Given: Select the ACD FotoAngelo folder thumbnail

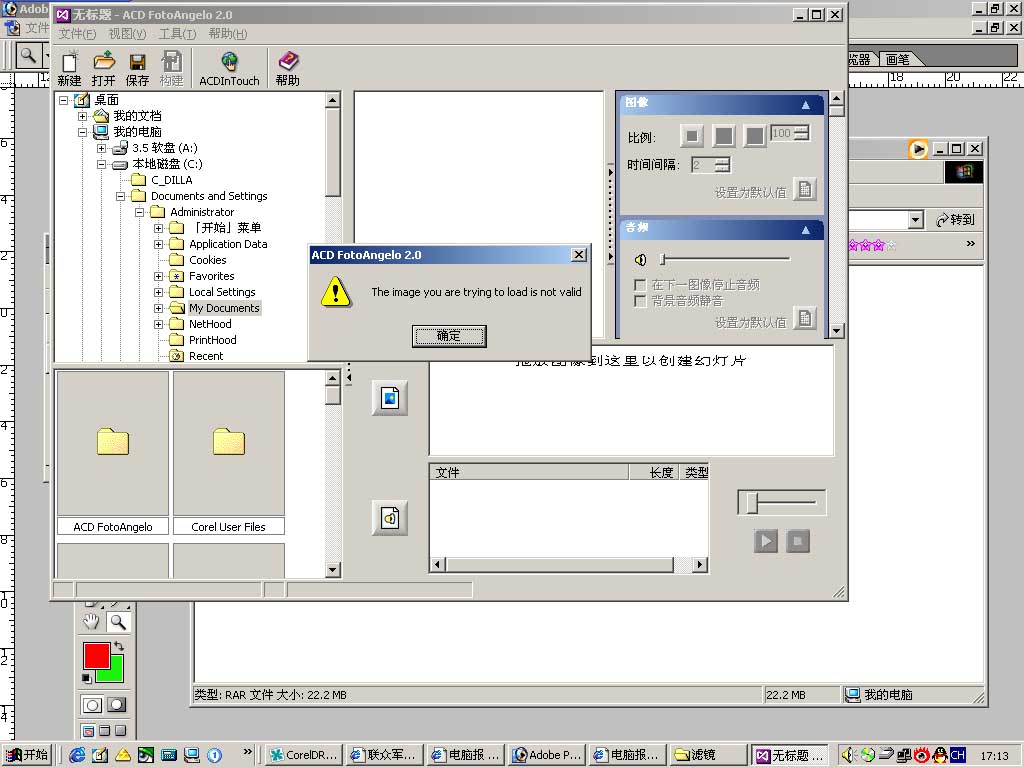Looking at the screenshot, I should point(113,453).
